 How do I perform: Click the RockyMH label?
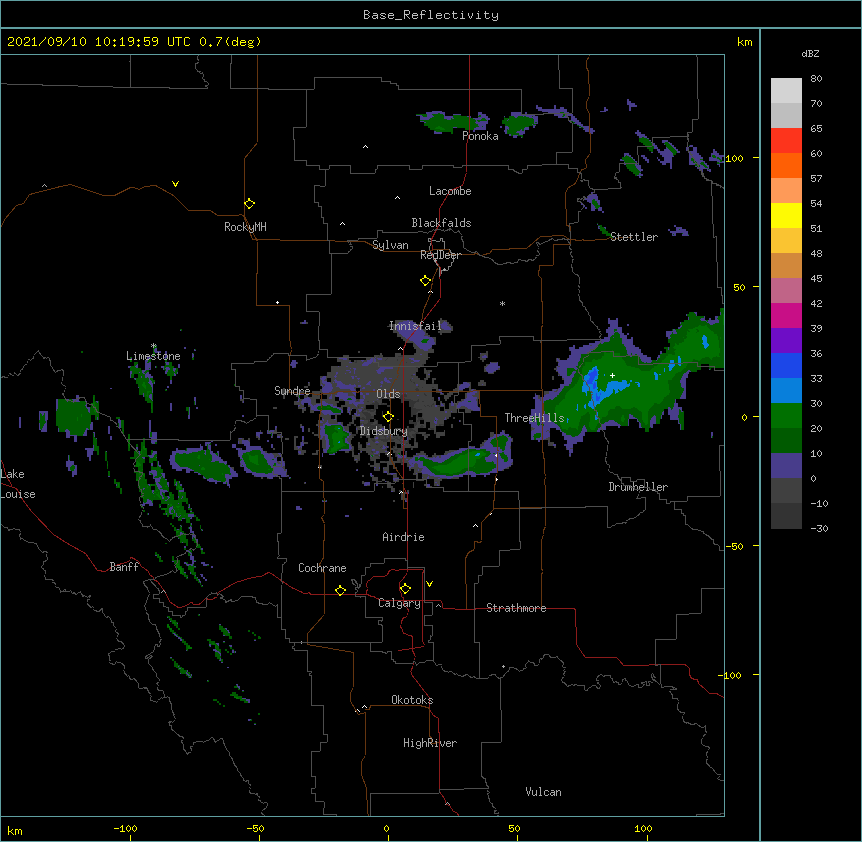(245, 226)
